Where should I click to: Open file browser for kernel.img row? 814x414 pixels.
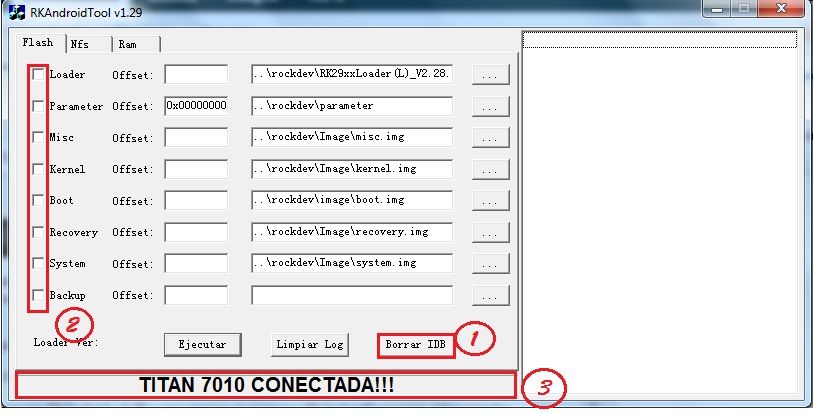pos(491,170)
